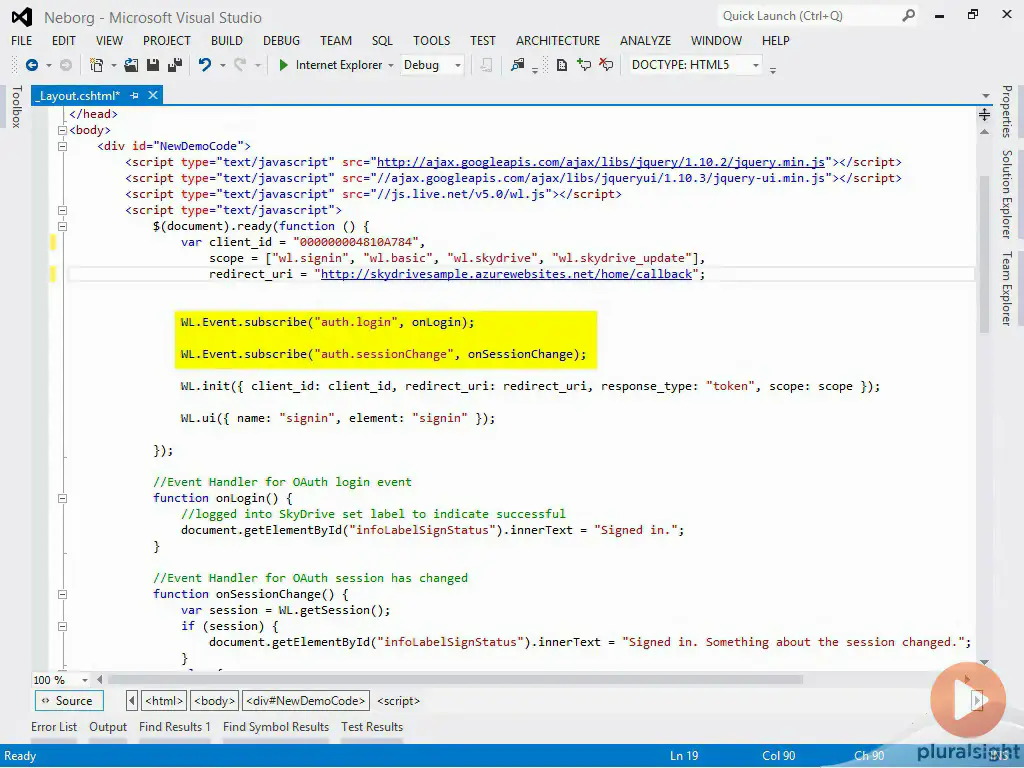Collapse the script type text/javascript block
This screenshot has height=768, width=1024.
[x=63, y=210]
